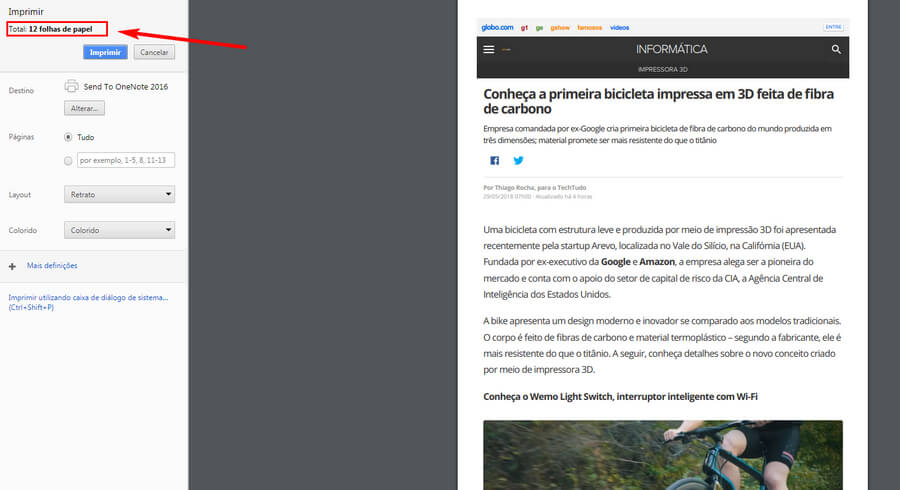Click the printer icon beside Send To OneNote
The height and width of the screenshot is (490, 900).
point(71,87)
